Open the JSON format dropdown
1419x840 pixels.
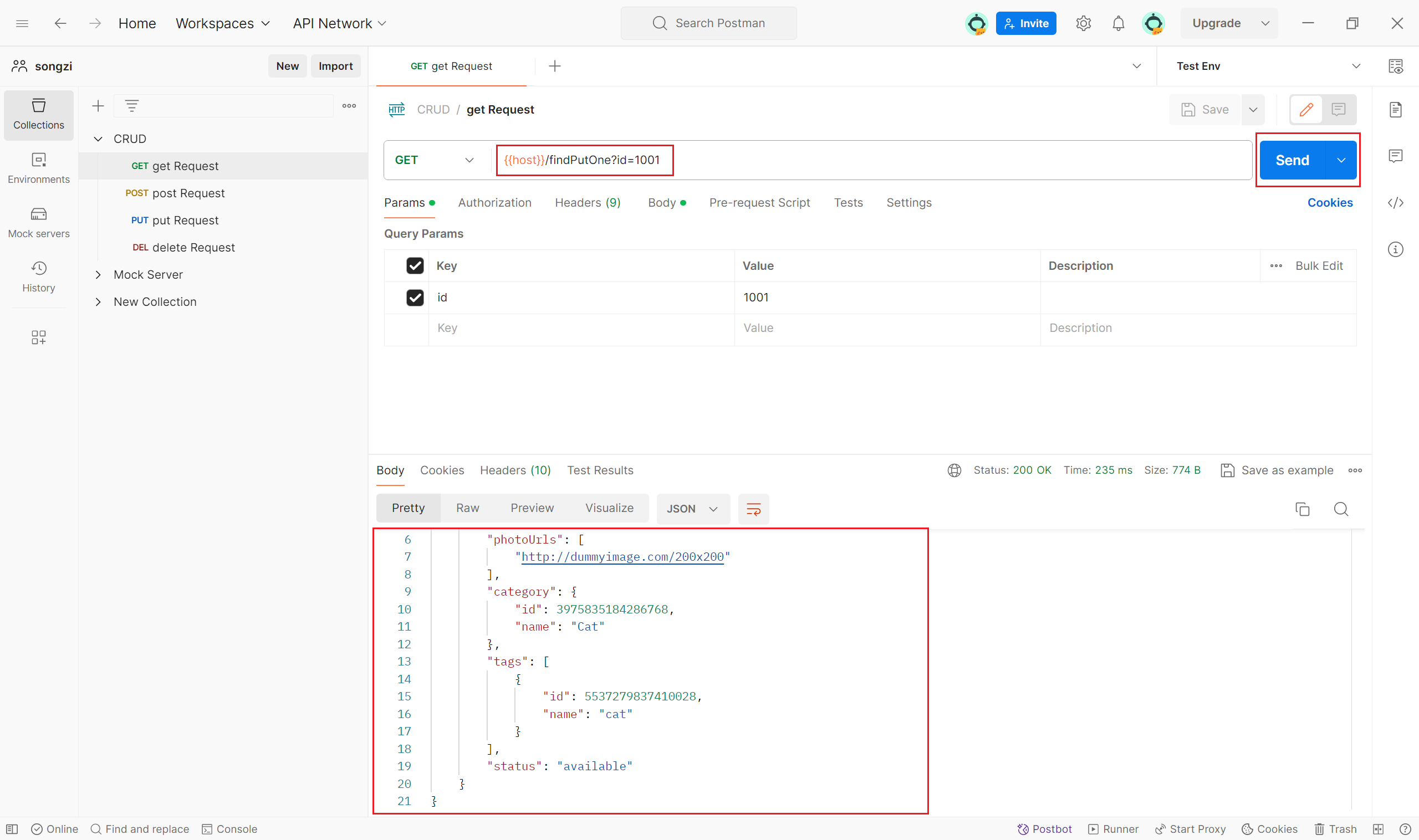tap(692, 509)
